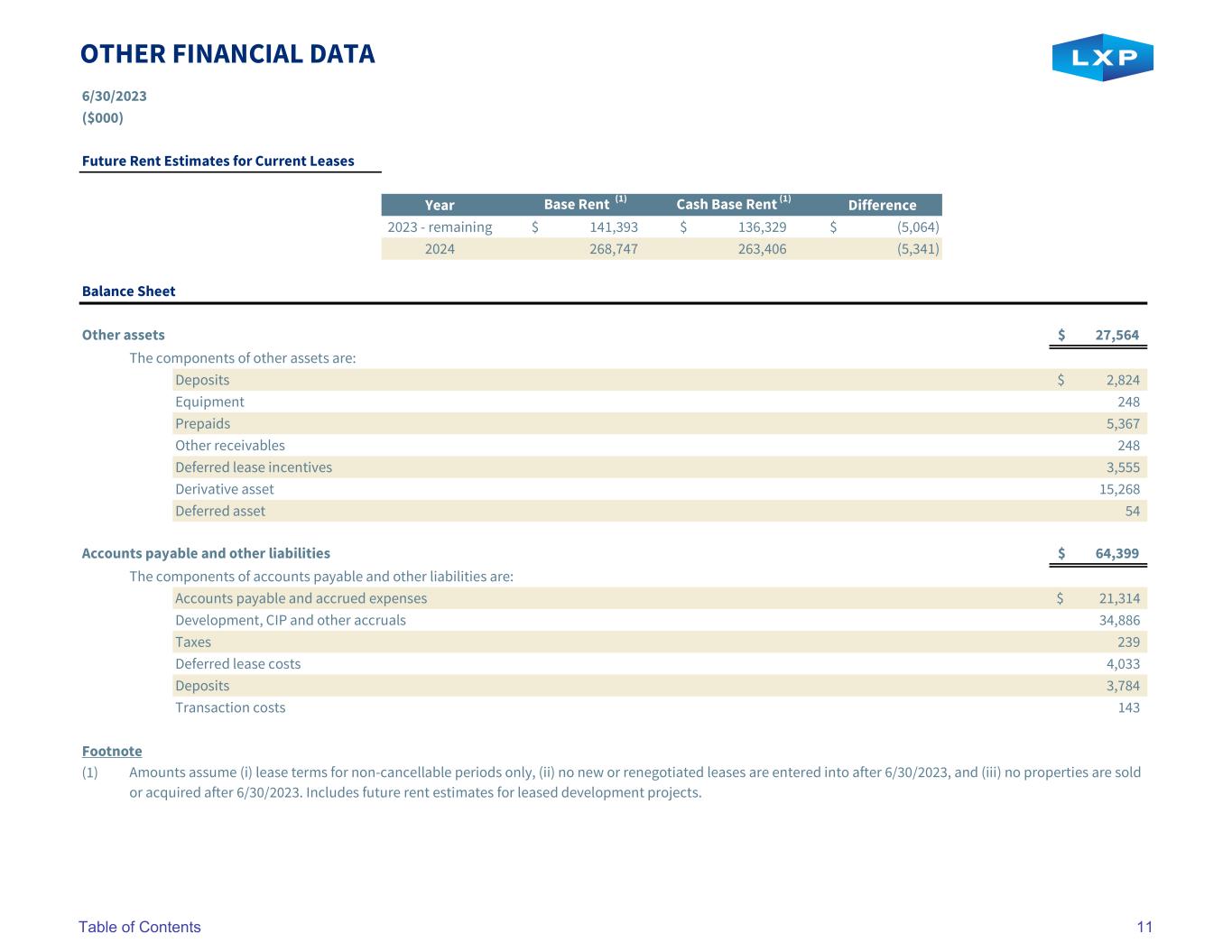Viewport: 1232px width, 952px height.
Task: Open the Table of Contents link
Action: (x=140, y=927)
